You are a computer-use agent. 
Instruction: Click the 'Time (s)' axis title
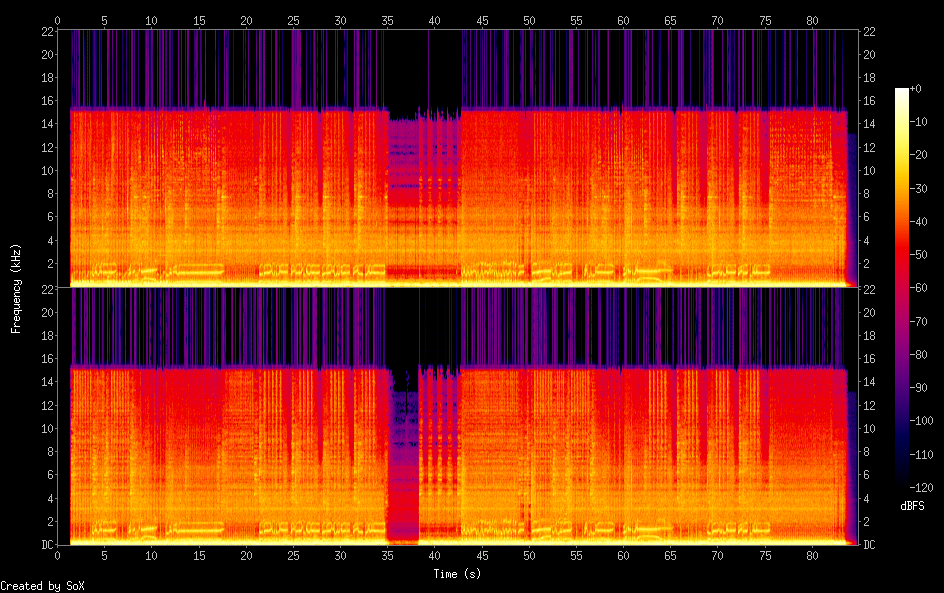pyautogui.click(x=457, y=574)
